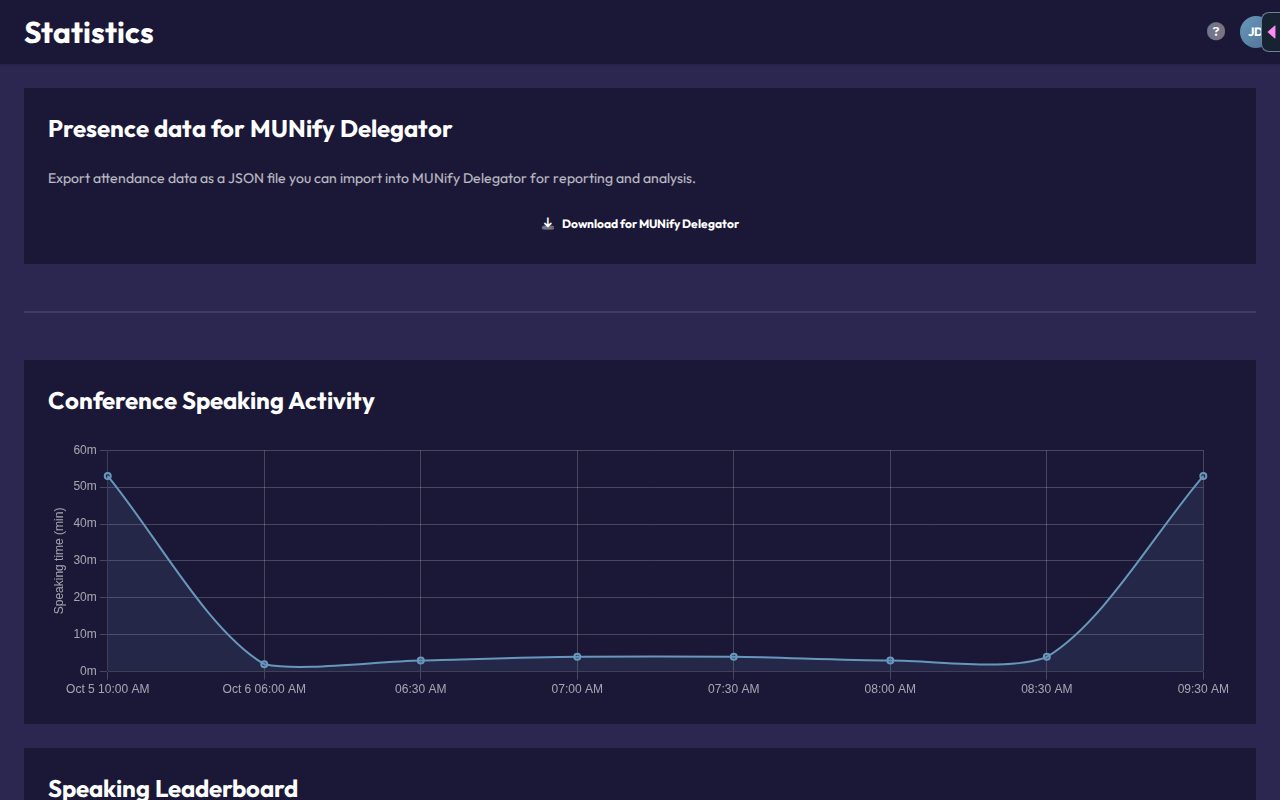Click the help question mark icon
This screenshot has height=800, width=1280.
click(1216, 31)
